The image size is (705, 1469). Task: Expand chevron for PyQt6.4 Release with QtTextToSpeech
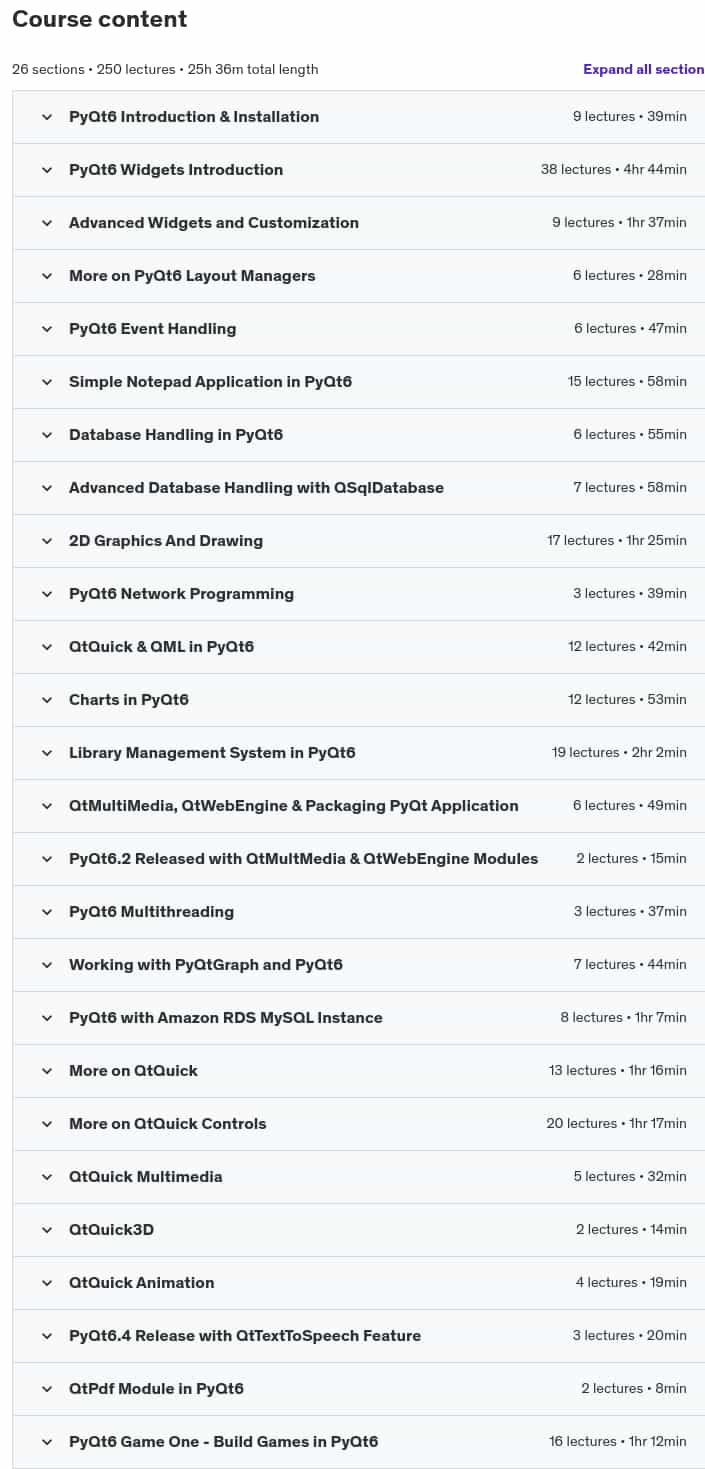point(46,1336)
